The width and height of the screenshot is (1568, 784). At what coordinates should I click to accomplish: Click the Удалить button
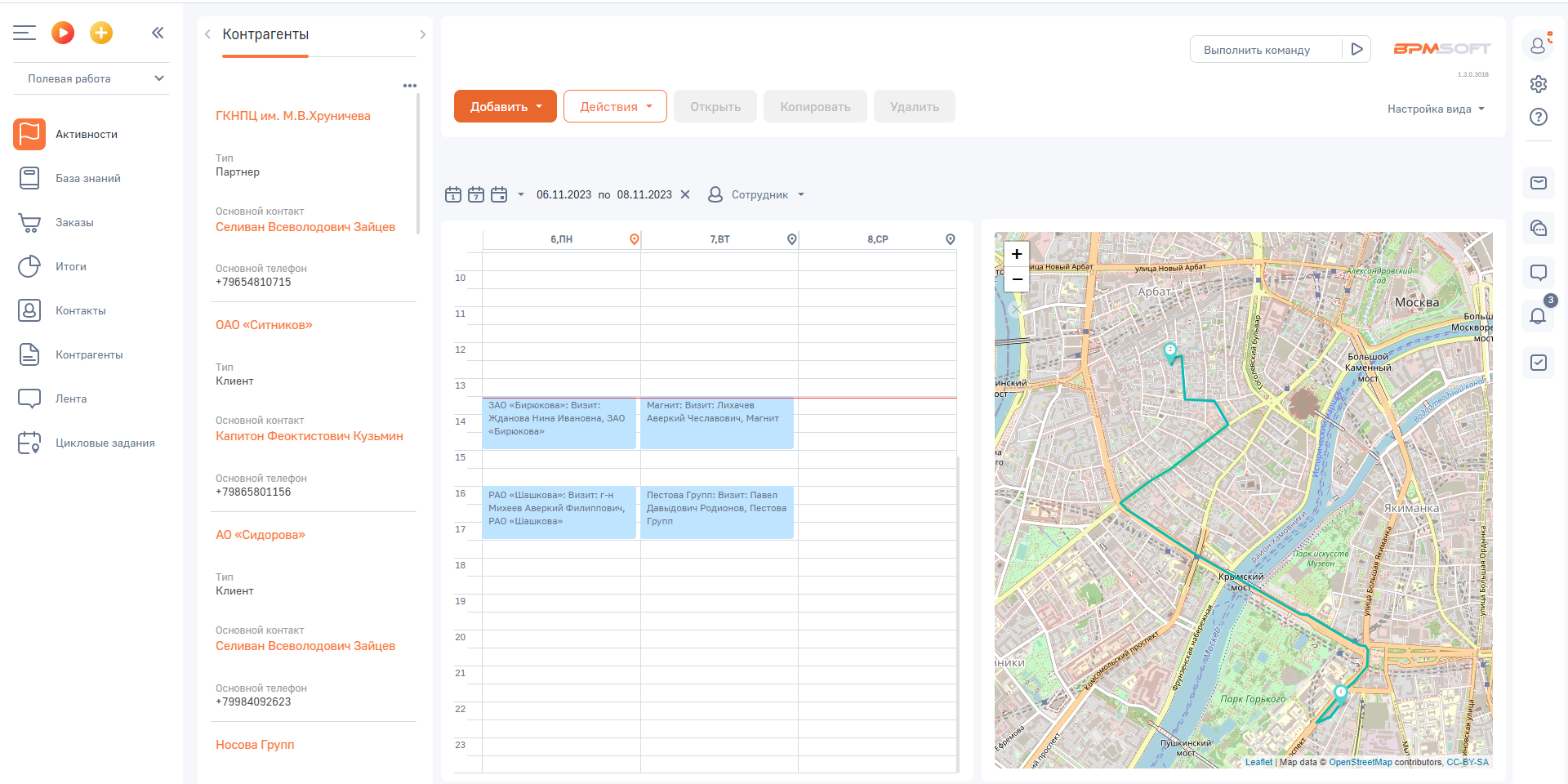tap(915, 106)
